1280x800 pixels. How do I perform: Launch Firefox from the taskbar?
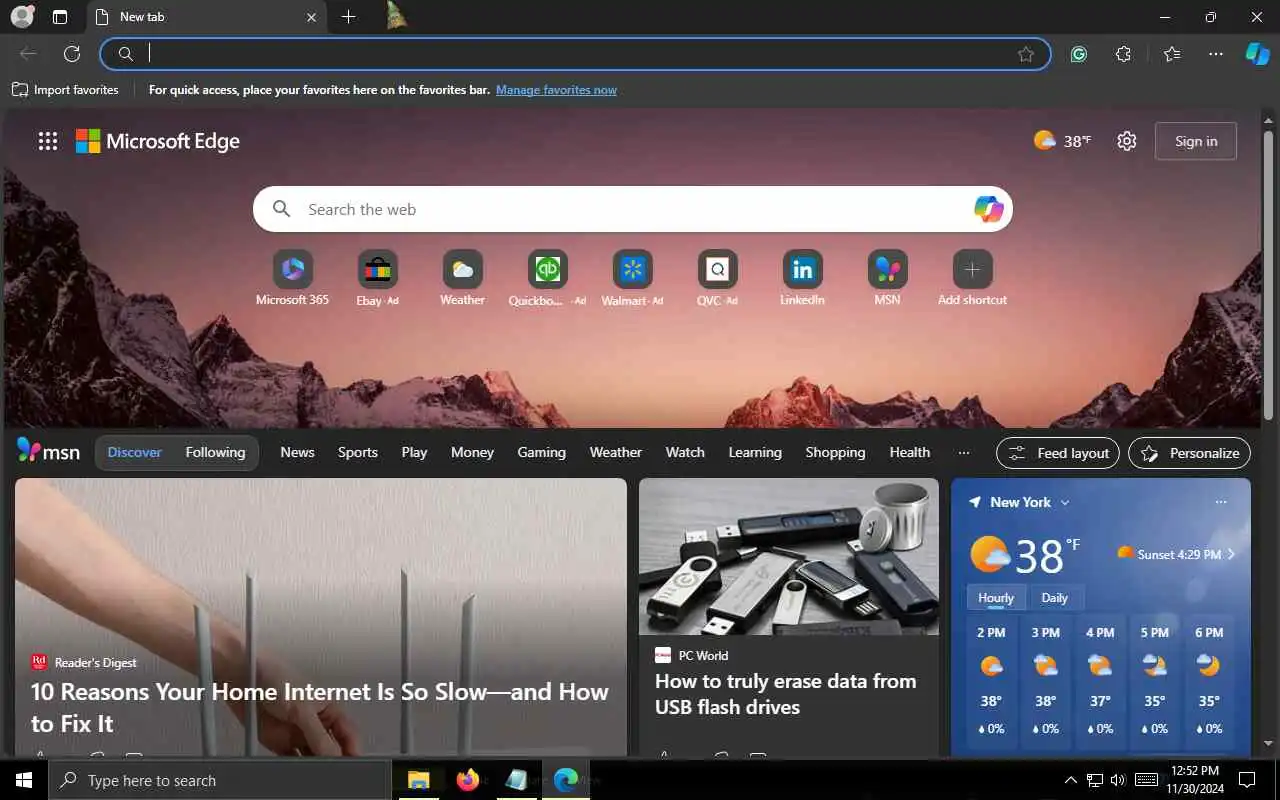(467, 780)
